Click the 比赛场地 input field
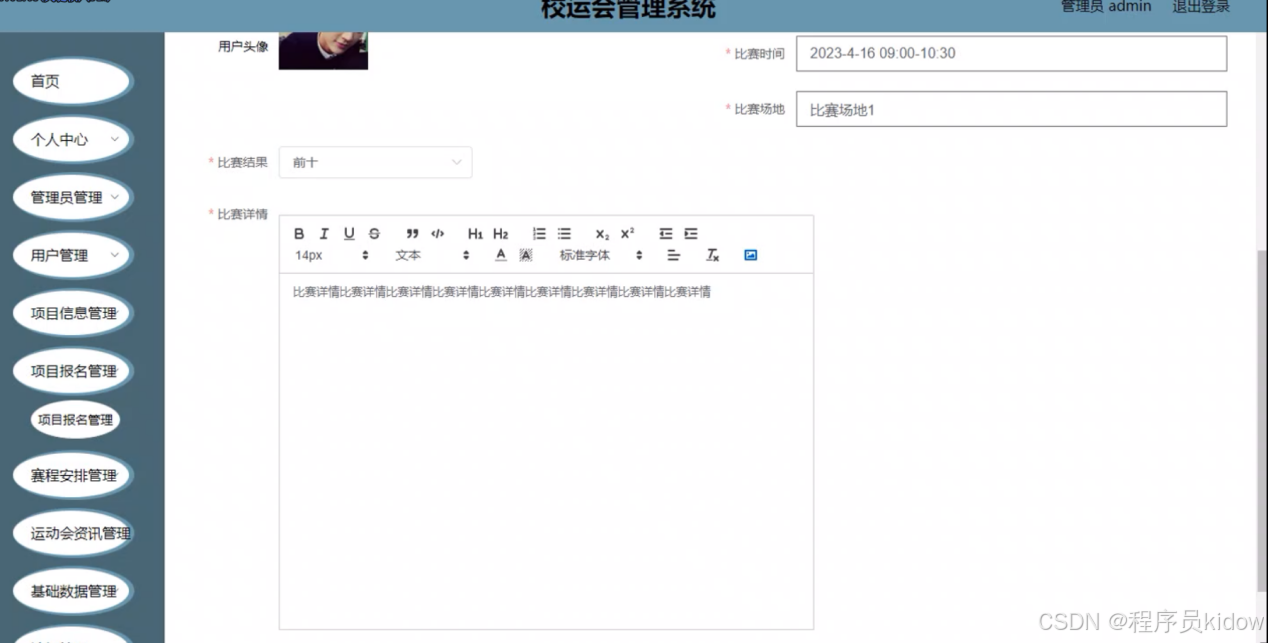 1011,110
